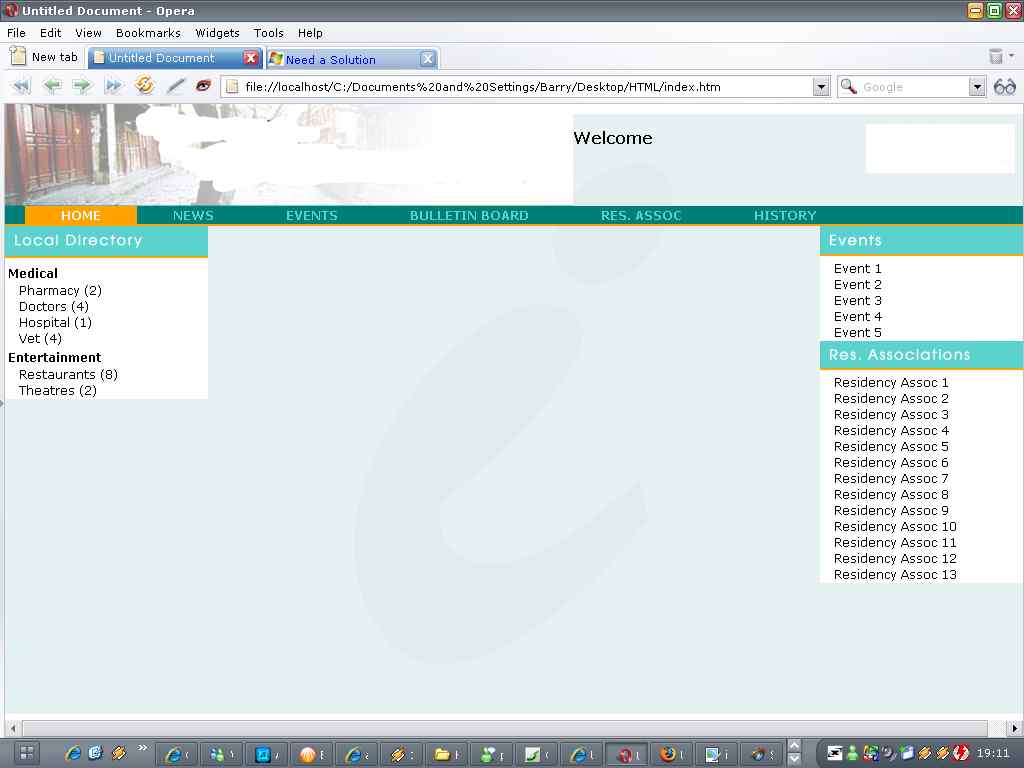This screenshot has width=1024, height=768.
Task: Select Event 5 in the Events list
Action: 857,332
